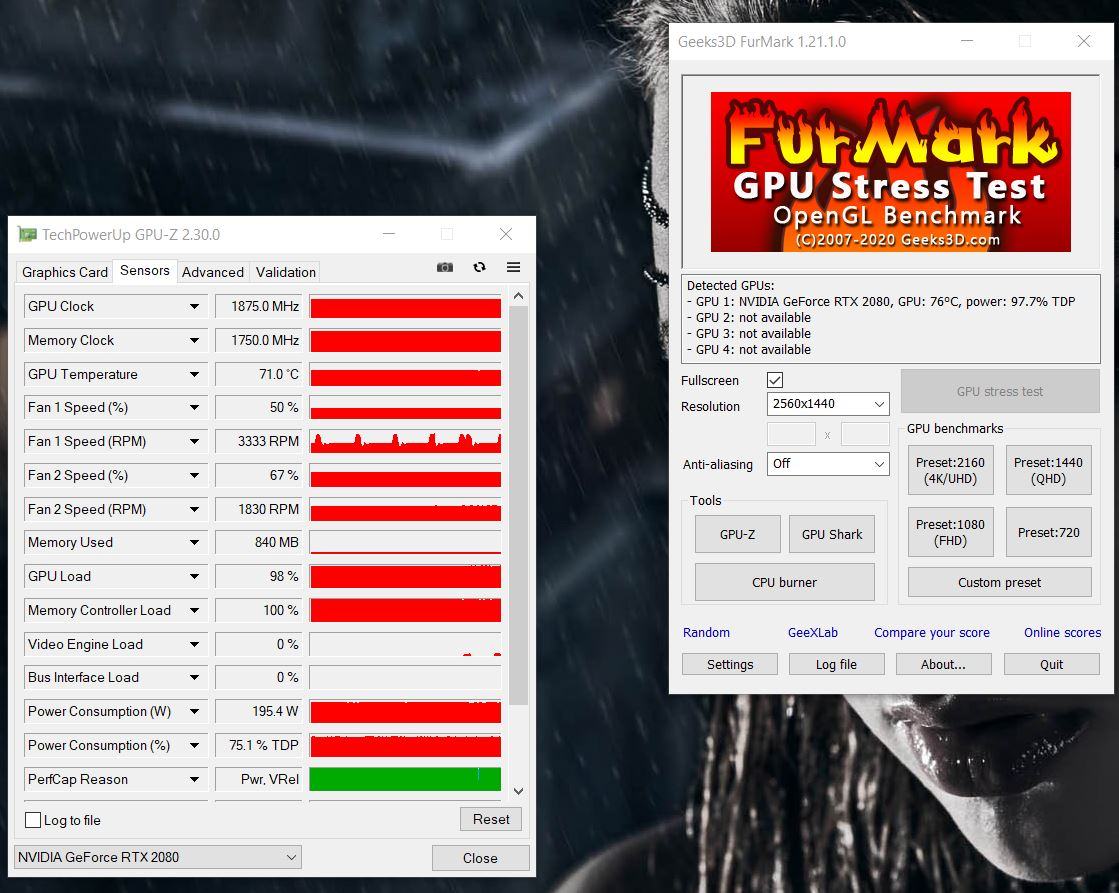Enable Fullscreen mode in FurMark
1119x893 pixels.
pyautogui.click(x=775, y=380)
